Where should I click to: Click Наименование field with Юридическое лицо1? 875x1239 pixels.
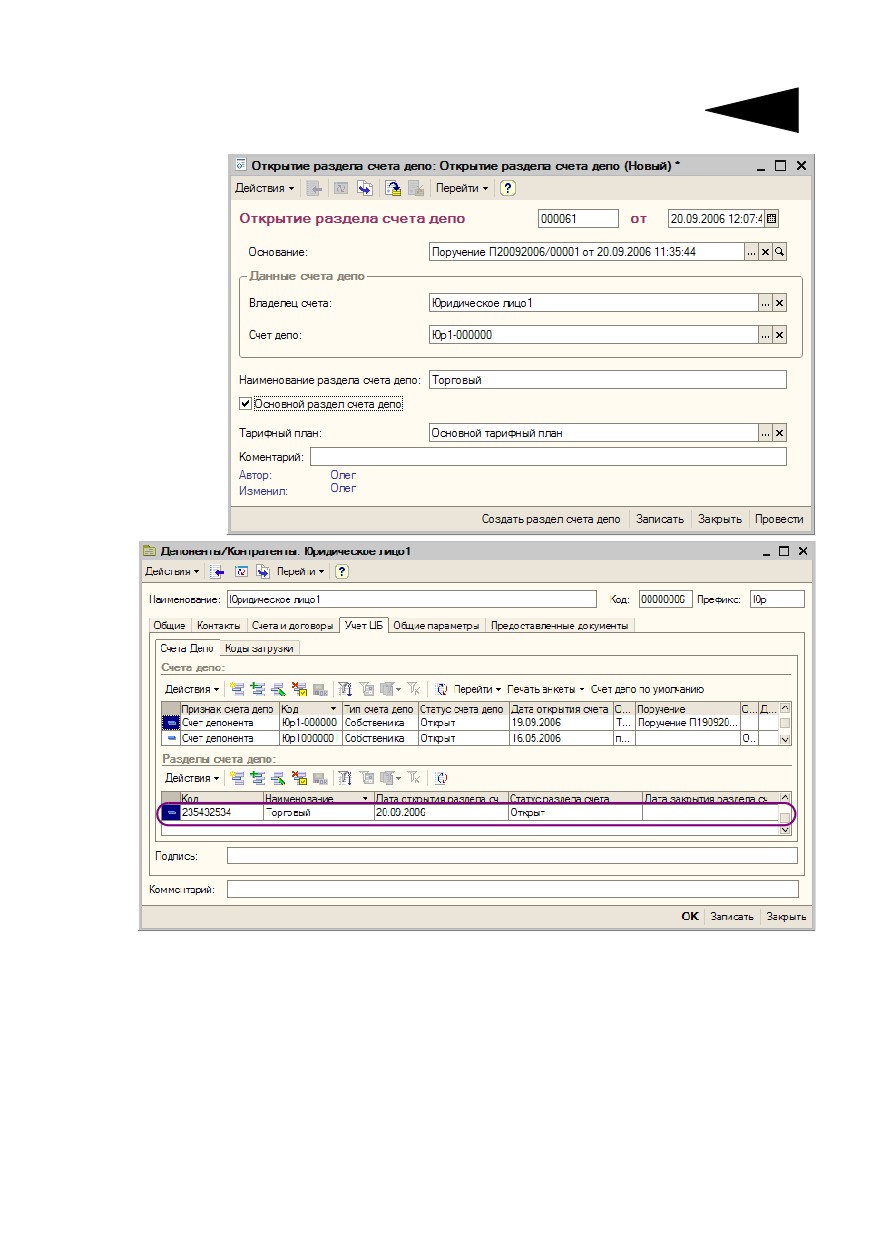[412, 599]
